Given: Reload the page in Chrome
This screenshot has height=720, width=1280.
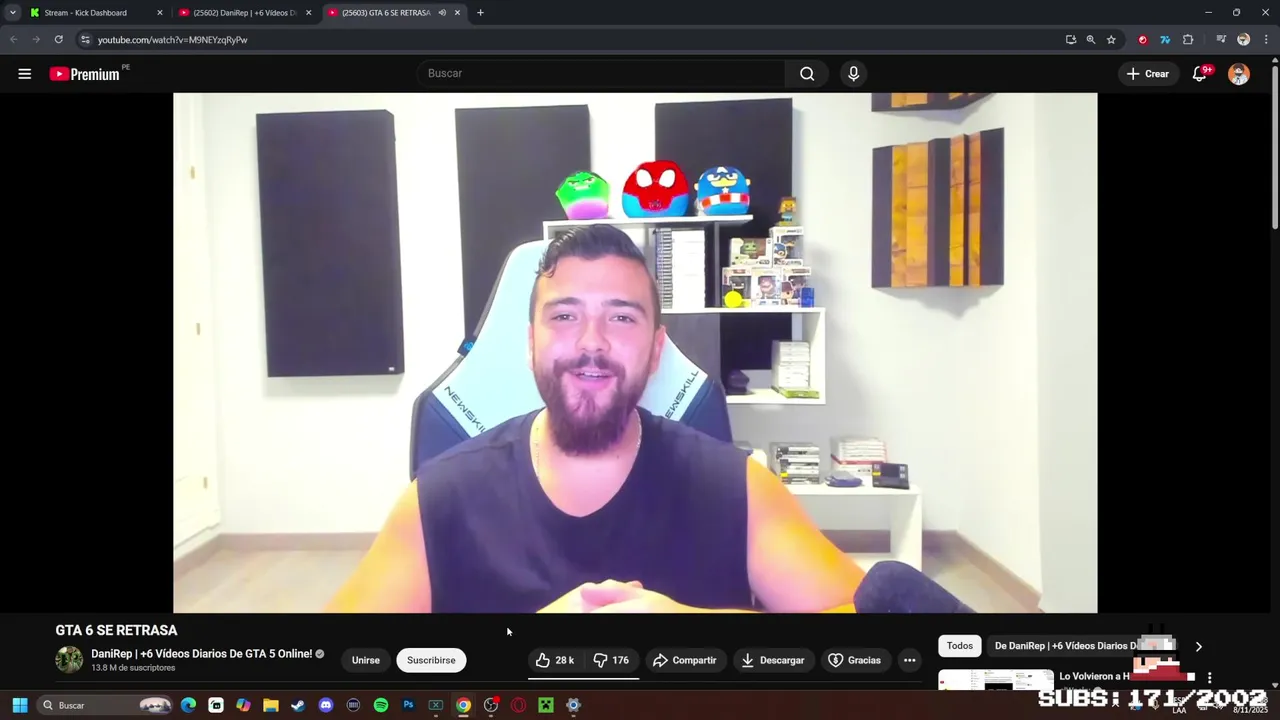Looking at the screenshot, I should [x=59, y=40].
